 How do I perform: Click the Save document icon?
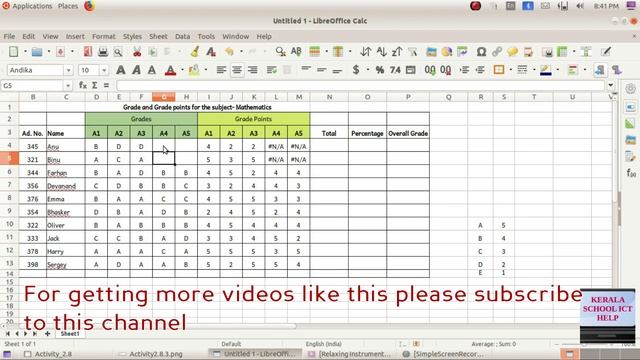60,52
